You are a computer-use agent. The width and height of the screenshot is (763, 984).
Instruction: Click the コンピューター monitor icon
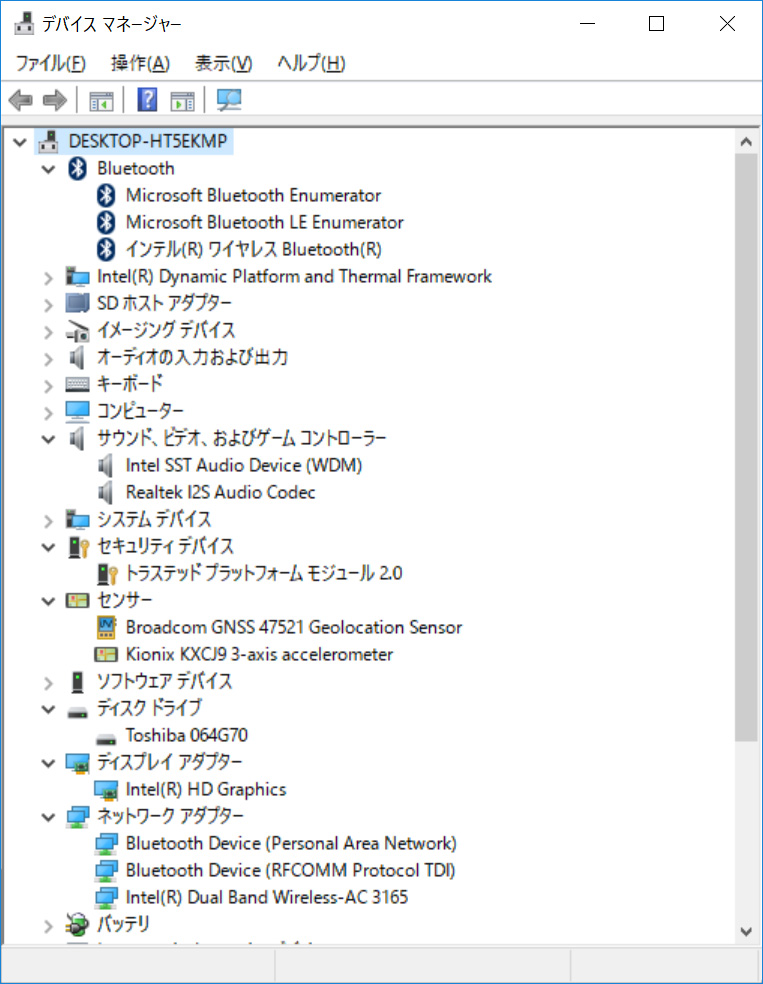pyautogui.click(x=77, y=411)
